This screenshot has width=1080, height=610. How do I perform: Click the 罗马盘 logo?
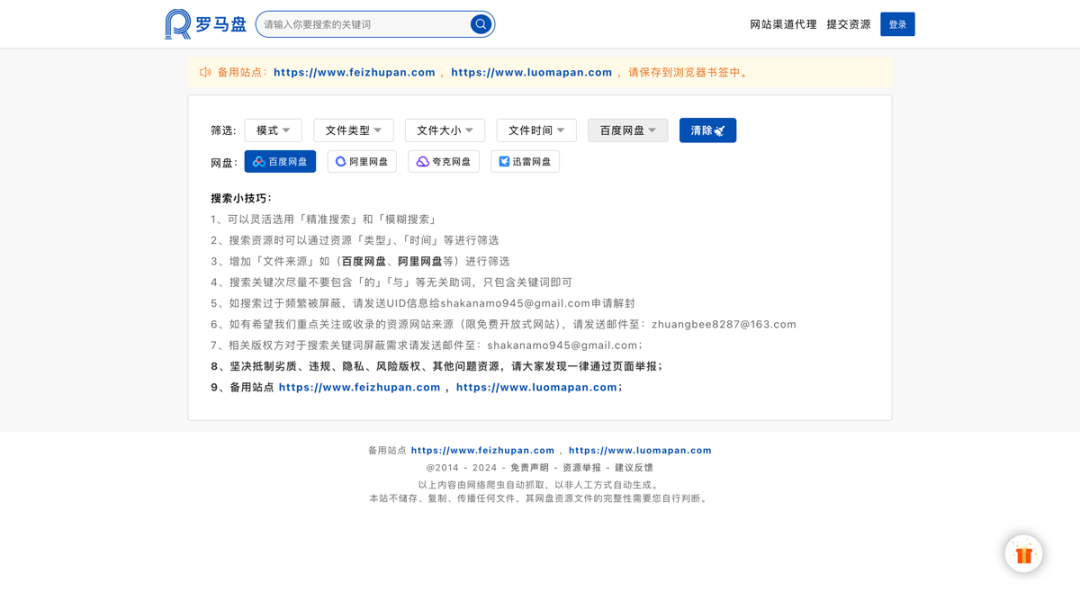tap(205, 24)
